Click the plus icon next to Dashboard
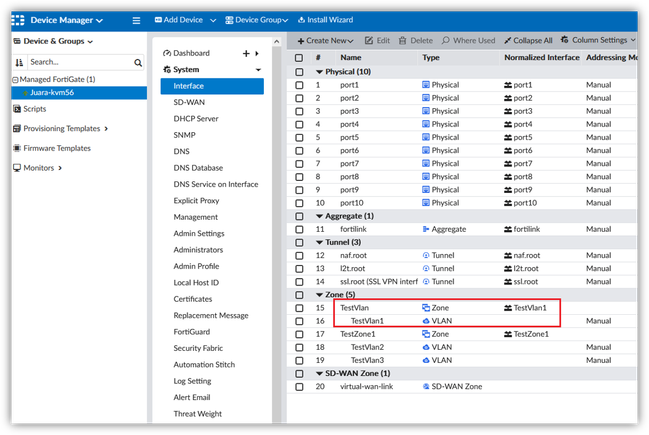 (246, 53)
